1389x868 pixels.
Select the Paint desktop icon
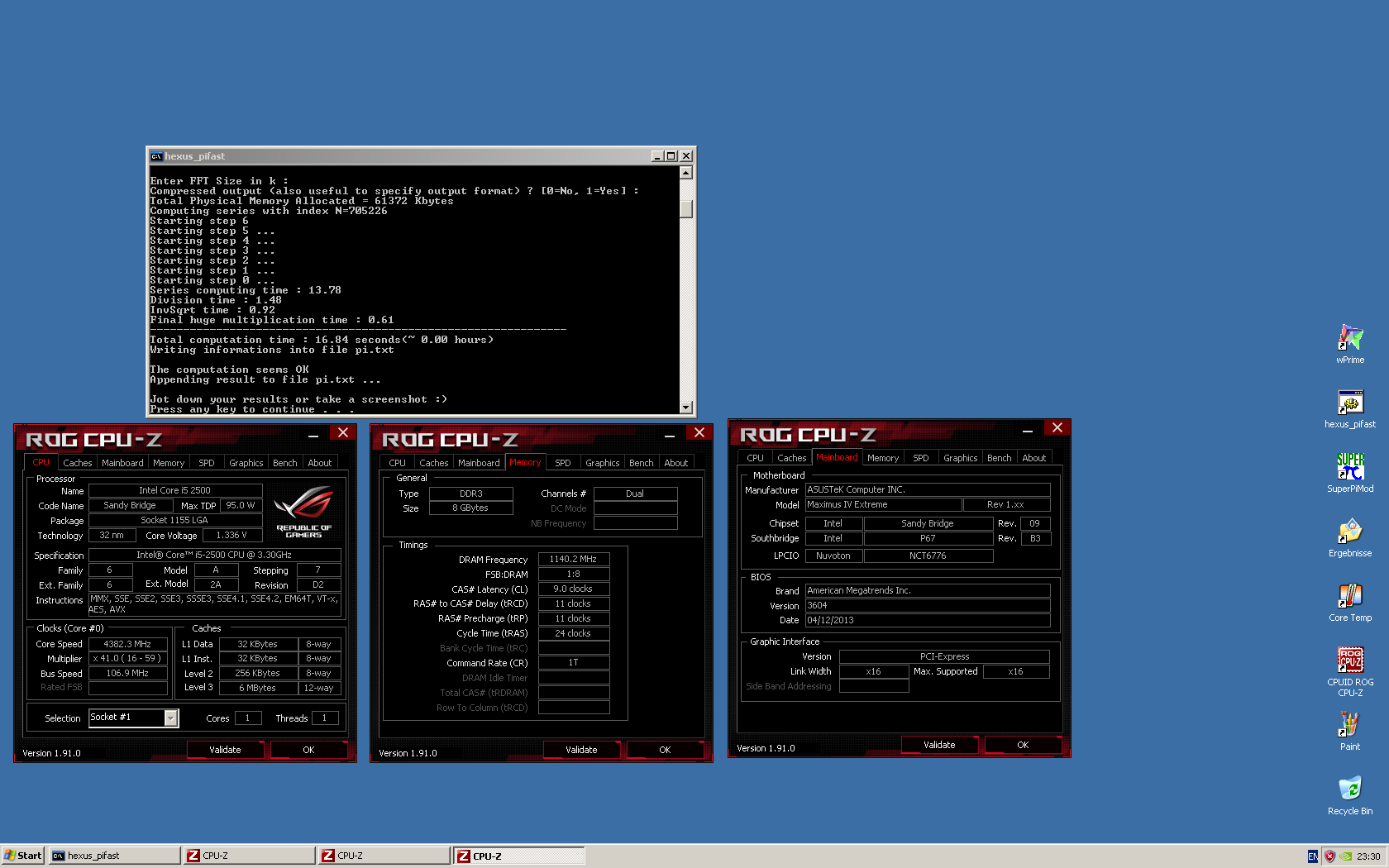pos(1350,731)
